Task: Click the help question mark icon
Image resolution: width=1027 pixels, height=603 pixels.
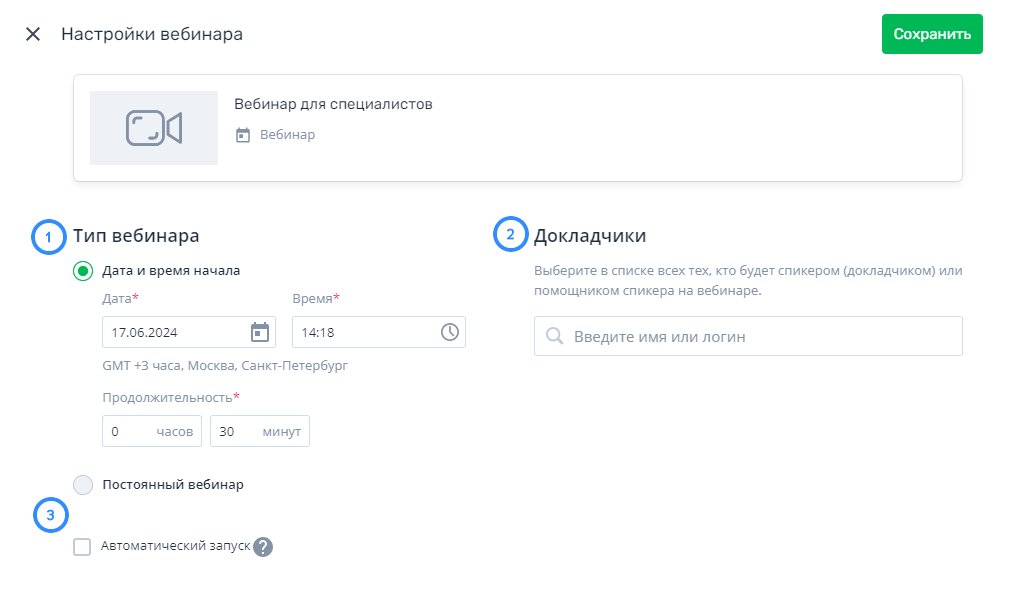Action: tap(263, 547)
